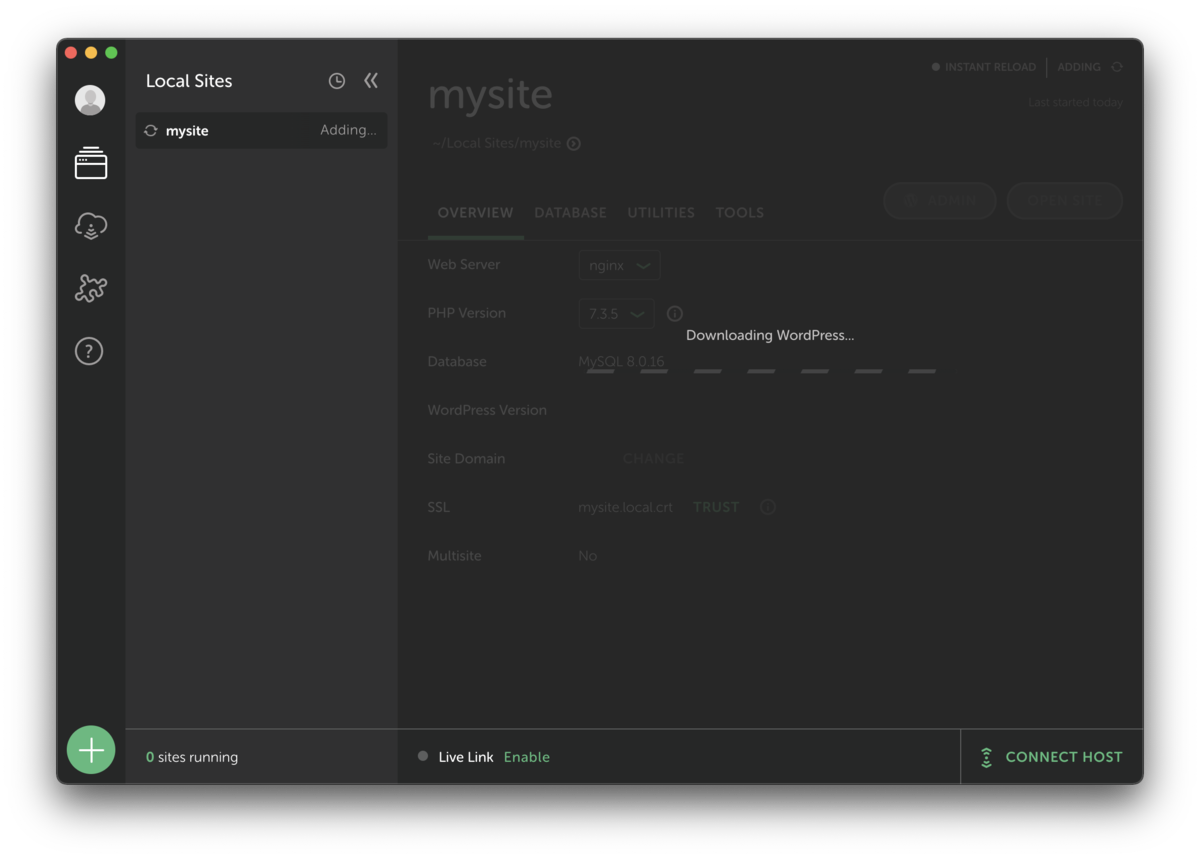This screenshot has width=1200, height=859.
Task: Click the Site Domain Change link
Action: pos(653,459)
